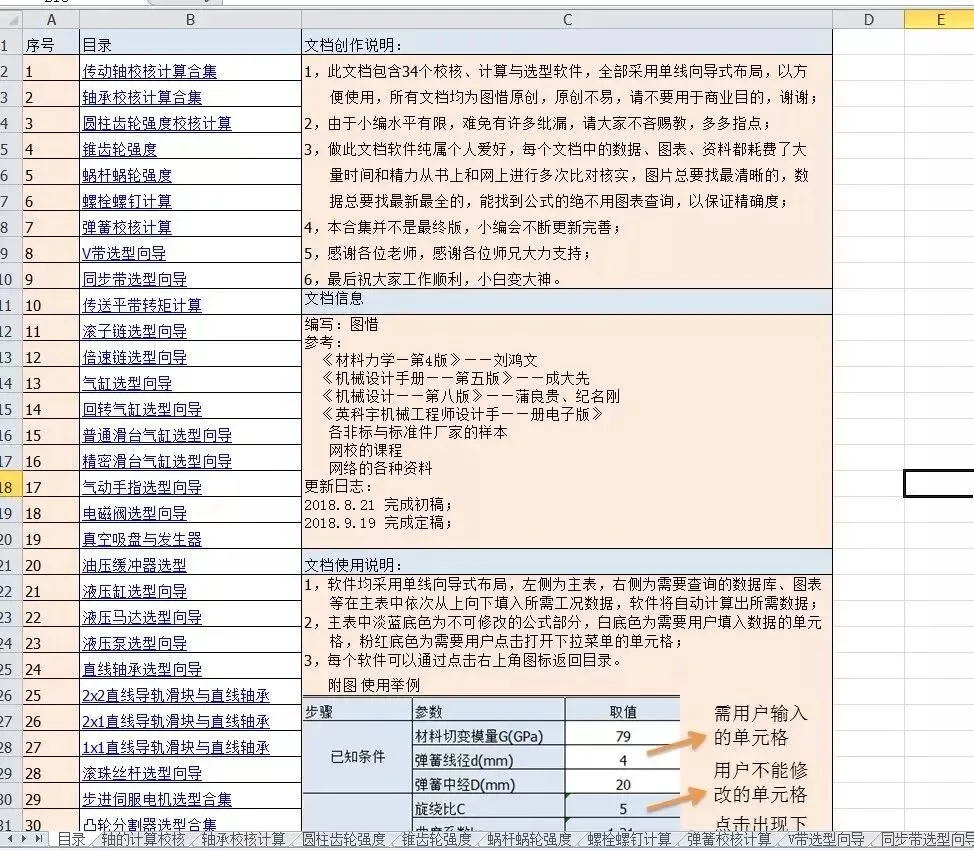Select column D header

click(868, 20)
